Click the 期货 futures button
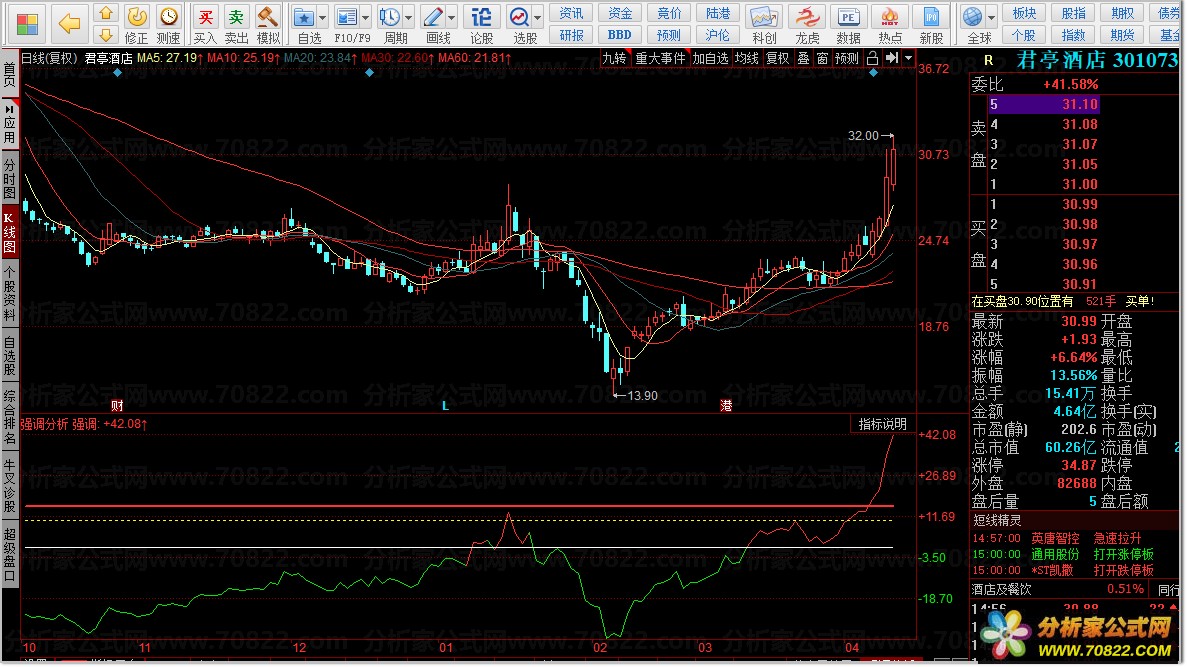1188x667 pixels. point(1122,35)
